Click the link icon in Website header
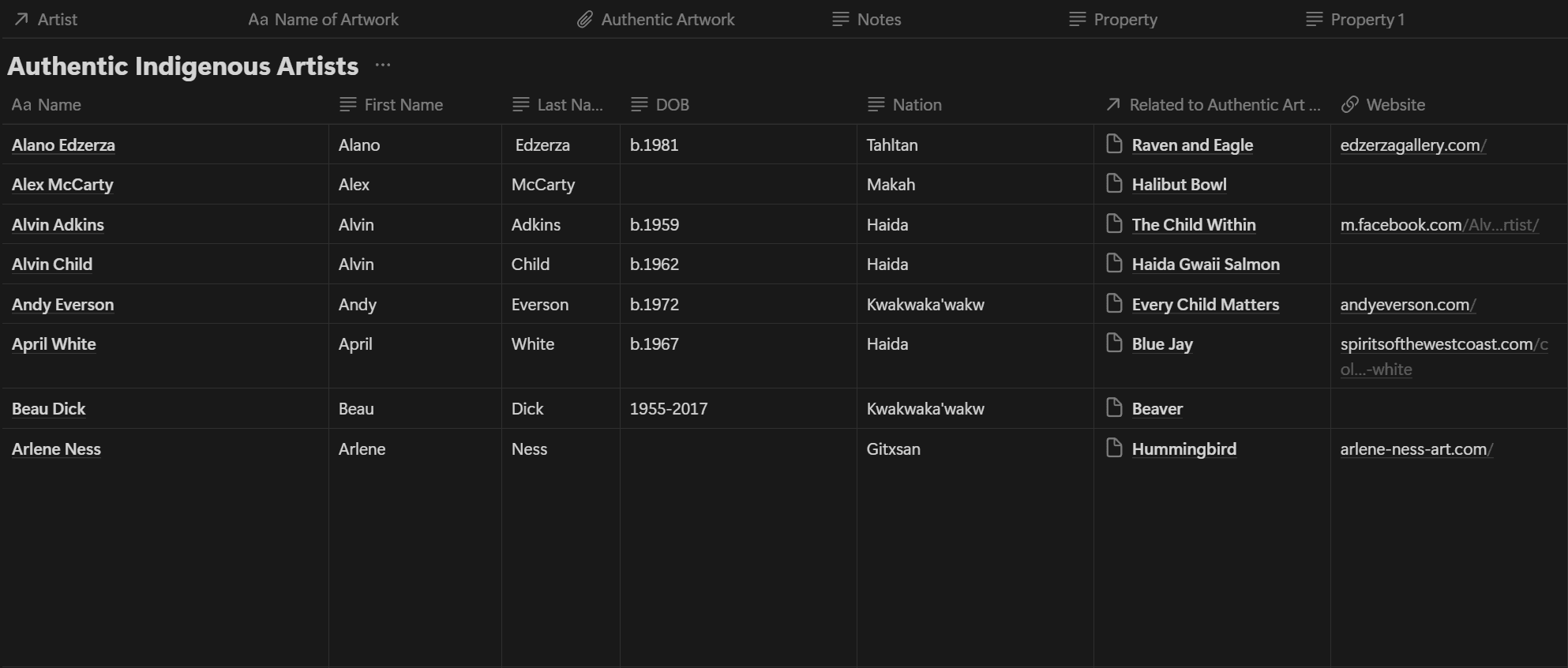Viewport: 1568px width, 668px height. point(1350,105)
